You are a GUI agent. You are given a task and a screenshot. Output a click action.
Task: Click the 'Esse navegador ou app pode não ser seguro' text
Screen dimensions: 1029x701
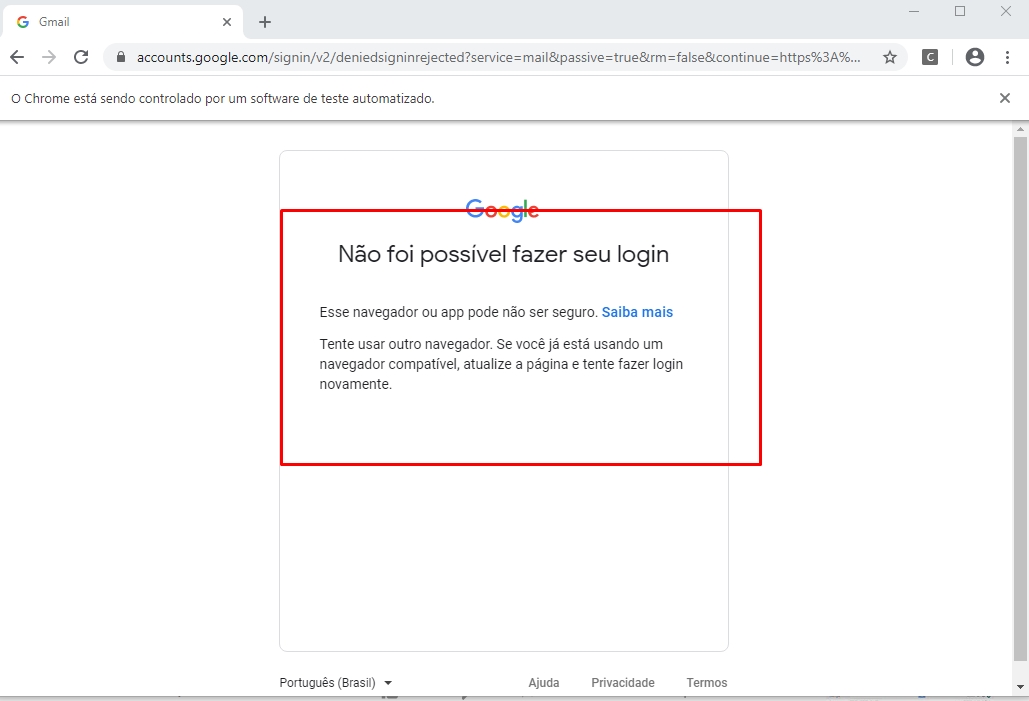(x=459, y=312)
